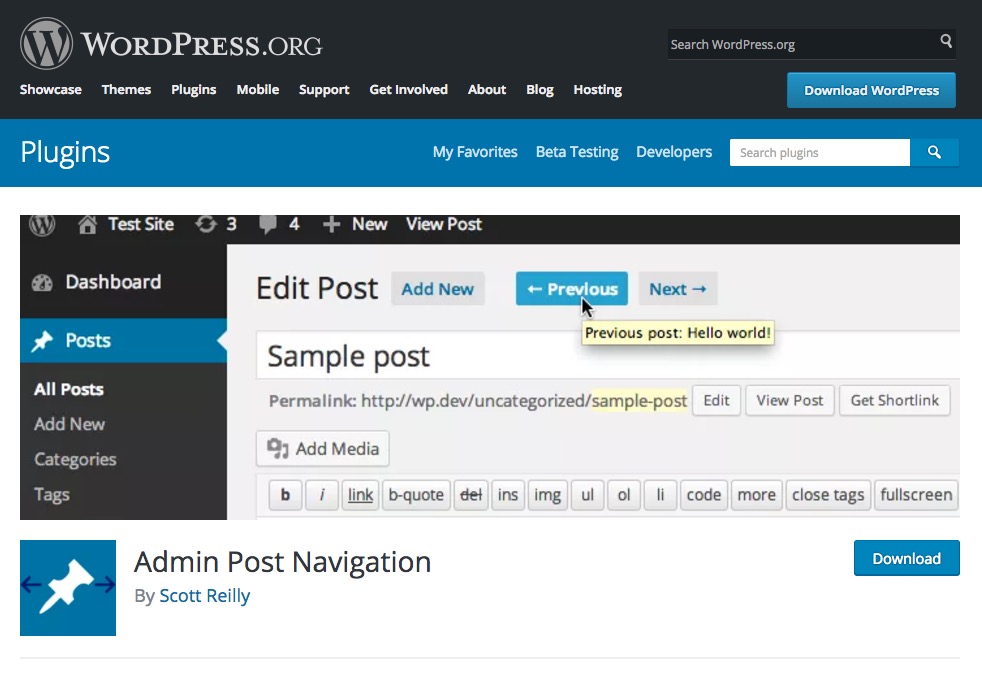982x676 pixels.
Task: Download the Admin Post Navigation plugin
Action: point(906,558)
